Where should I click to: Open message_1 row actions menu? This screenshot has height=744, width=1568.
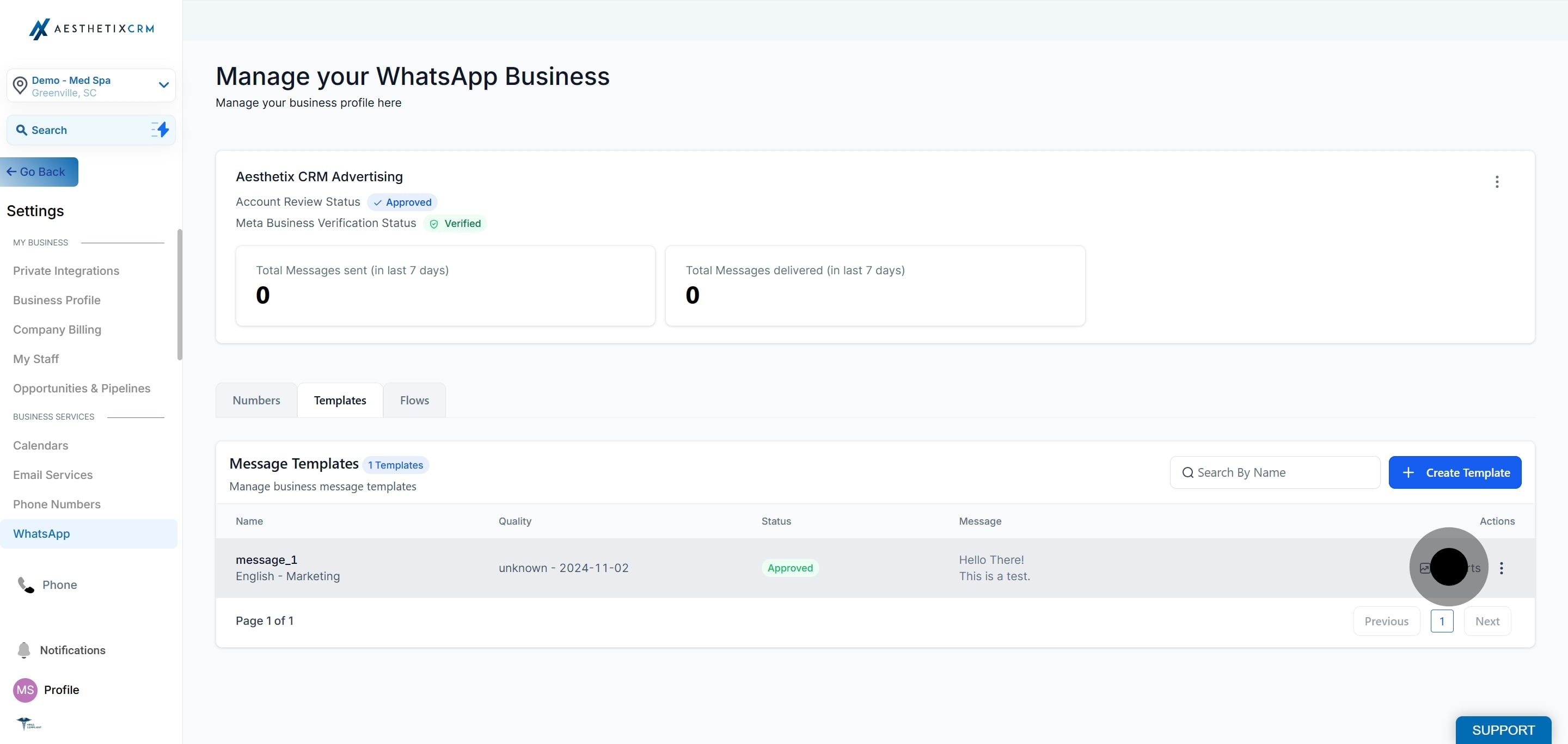point(1501,568)
